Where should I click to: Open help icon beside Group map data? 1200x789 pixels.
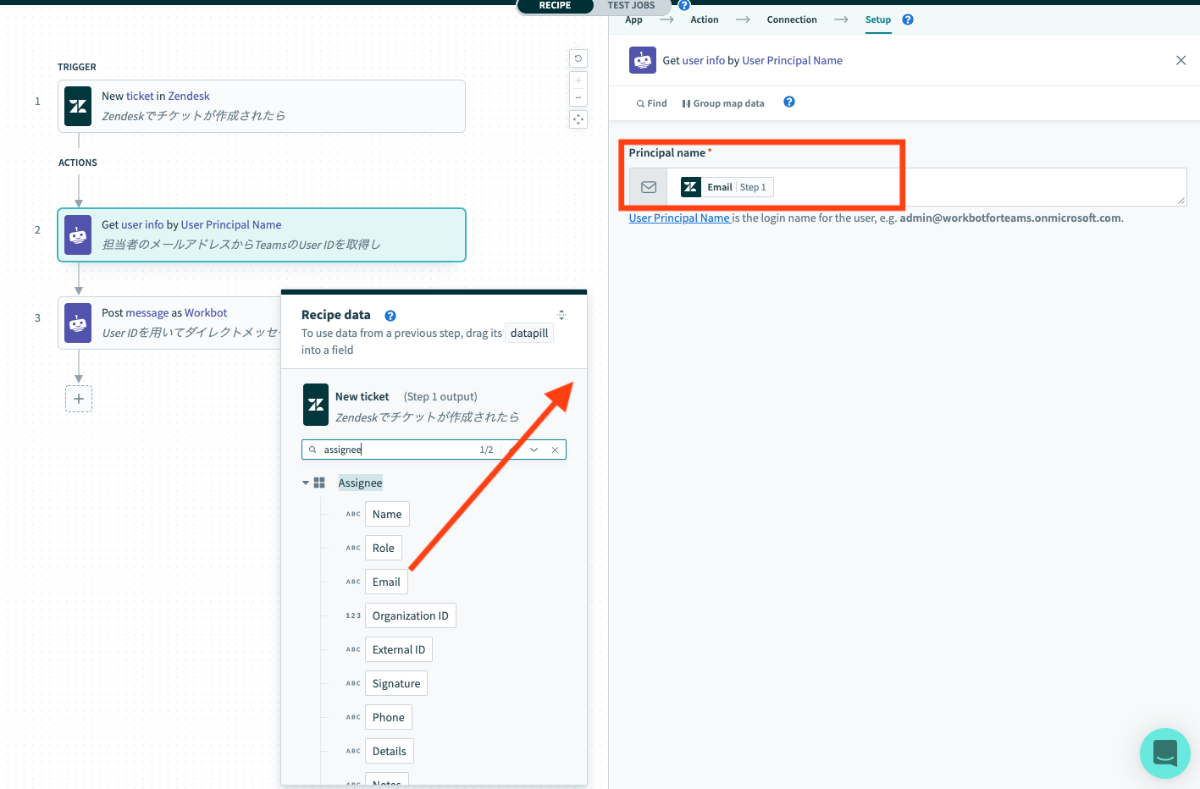point(789,102)
